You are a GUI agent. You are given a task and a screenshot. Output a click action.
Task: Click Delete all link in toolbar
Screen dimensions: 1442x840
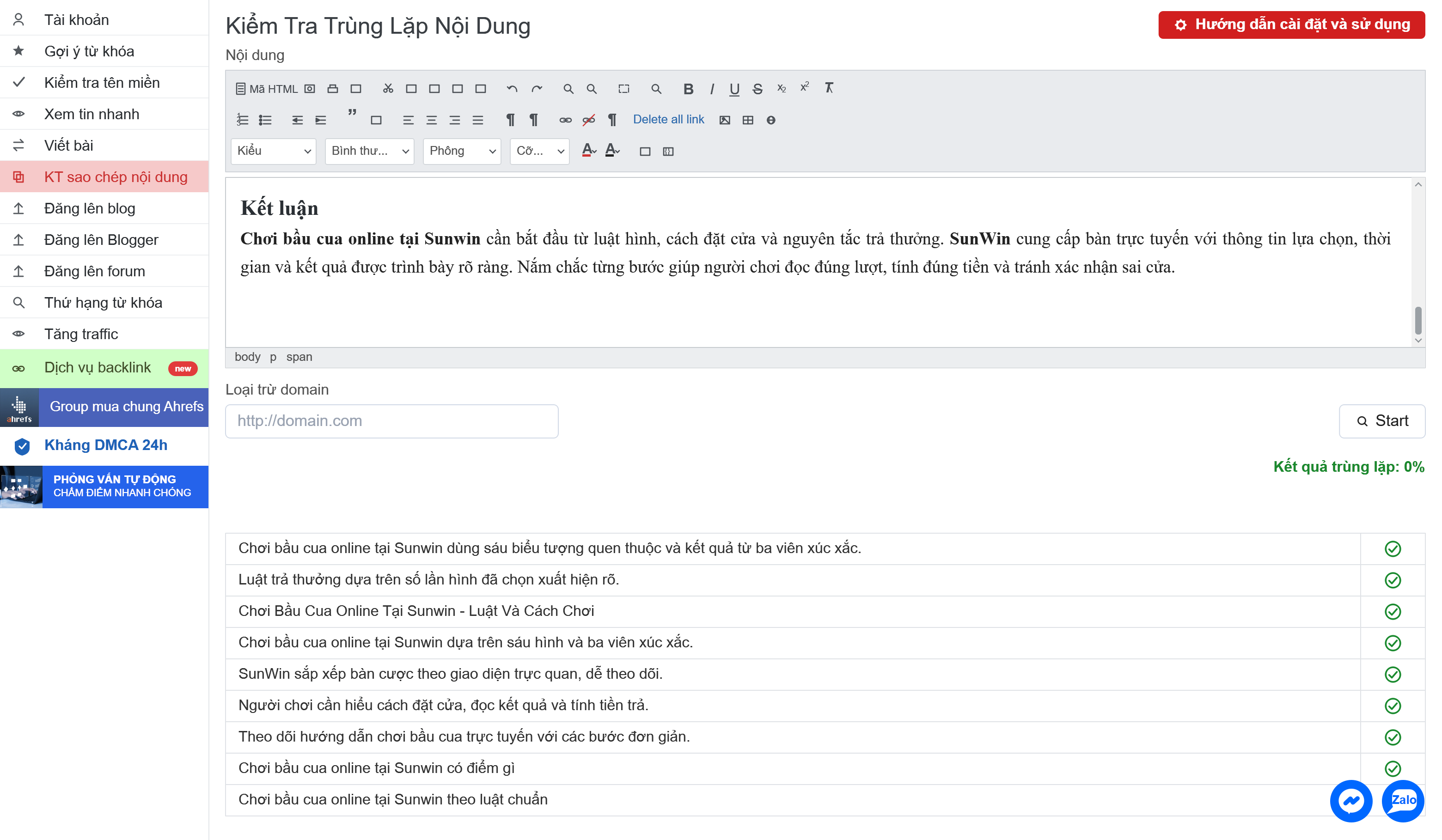point(668,120)
